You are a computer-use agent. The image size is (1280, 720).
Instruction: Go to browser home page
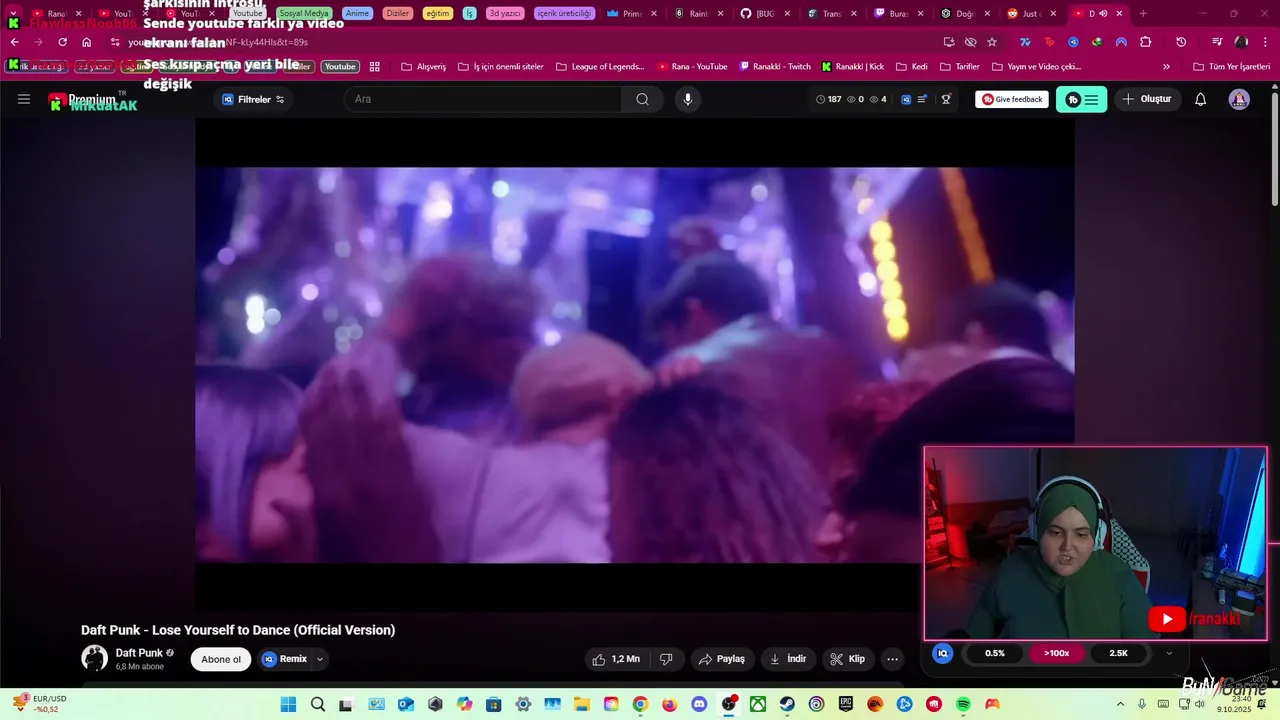pyautogui.click(x=87, y=42)
